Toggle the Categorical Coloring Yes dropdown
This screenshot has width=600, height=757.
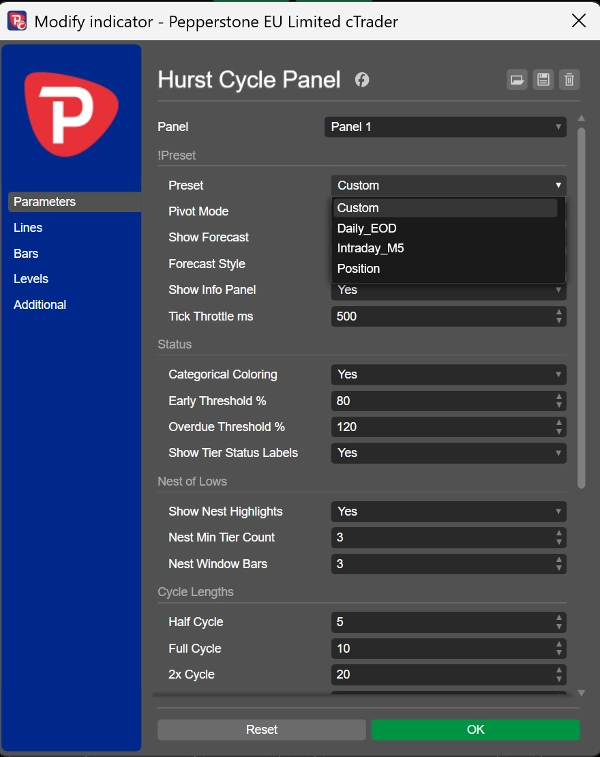(448, 375)
